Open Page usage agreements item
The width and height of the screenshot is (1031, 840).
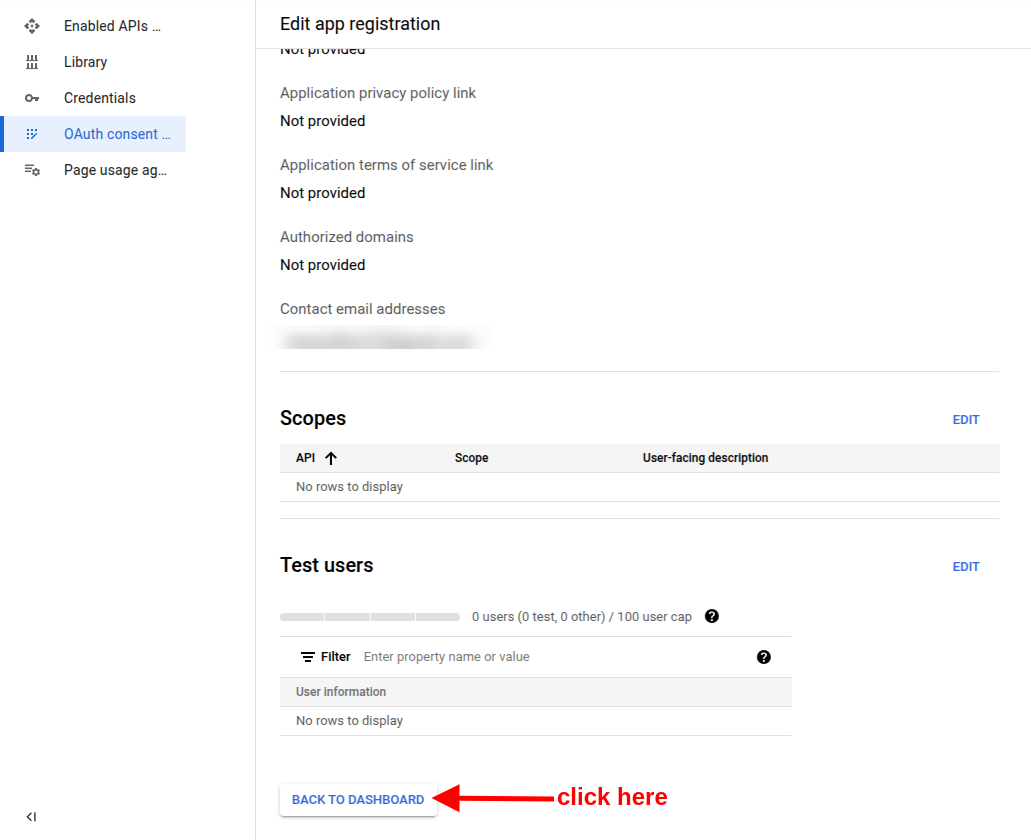click(x=115, y=170)
